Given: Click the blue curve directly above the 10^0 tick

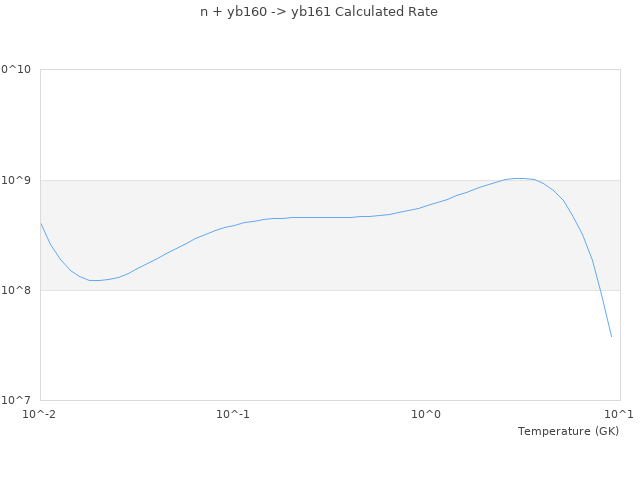Looking at the screenshot, I should click(x=427, y=206).
